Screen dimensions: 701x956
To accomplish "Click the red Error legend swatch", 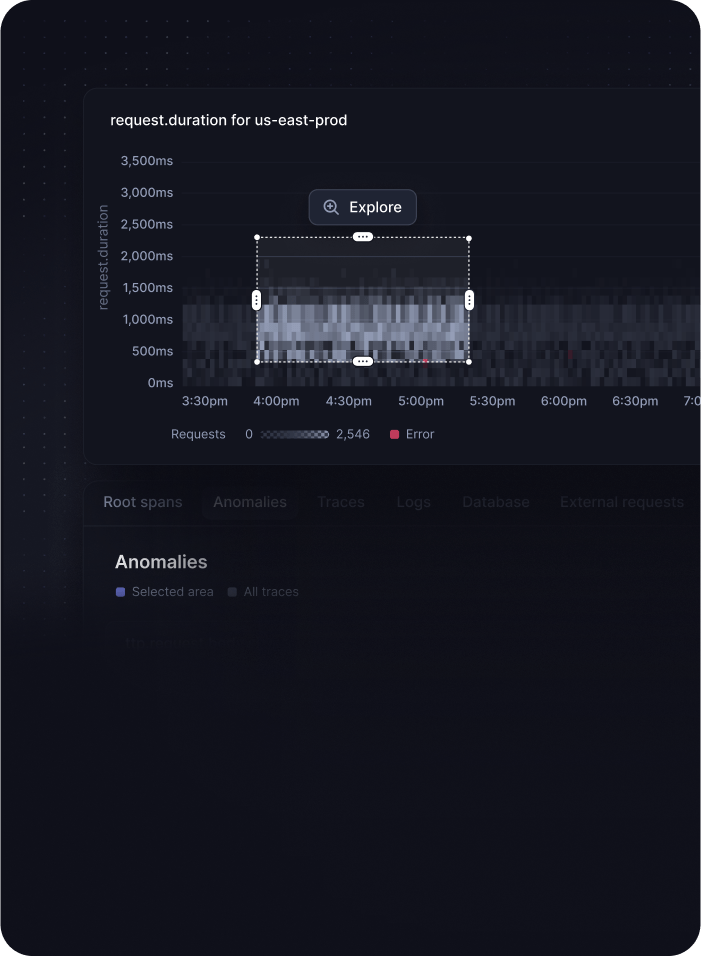I will [394, 434].
